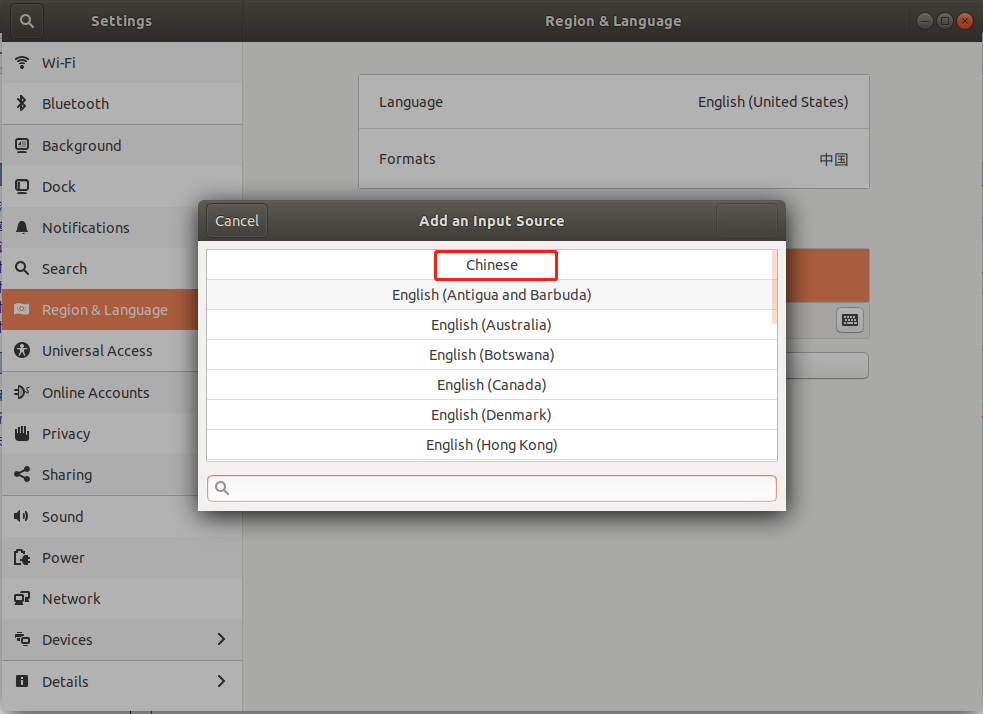983x714 pixels.
Task: Click the Network sidebar icon
Action: coord(21,598)
